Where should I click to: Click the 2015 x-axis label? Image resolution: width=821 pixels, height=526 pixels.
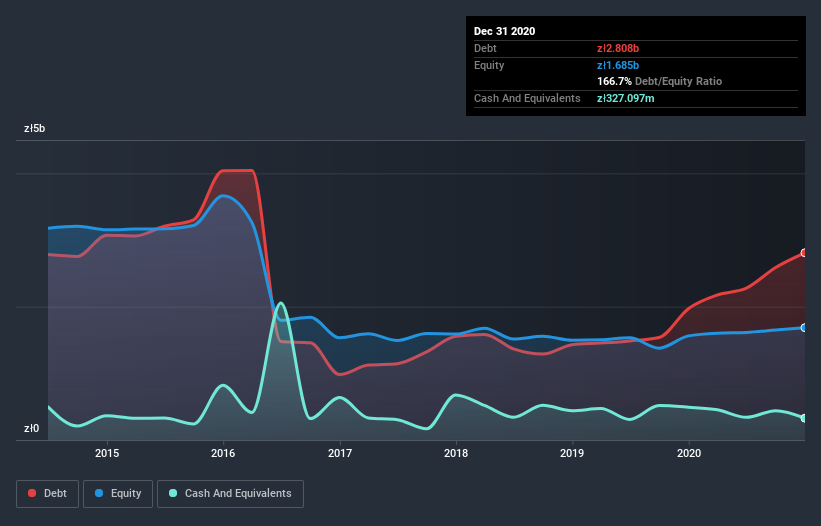tap(107, 453)
